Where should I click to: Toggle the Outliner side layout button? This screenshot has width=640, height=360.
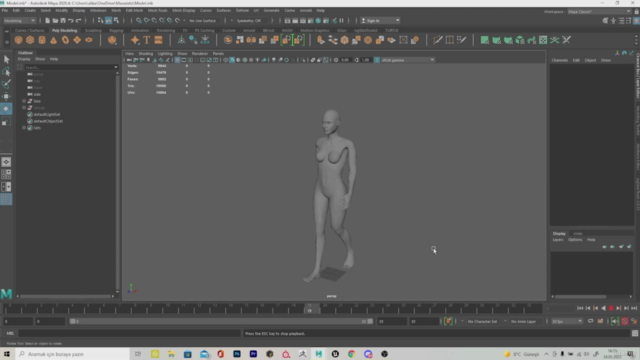(6, 199)
